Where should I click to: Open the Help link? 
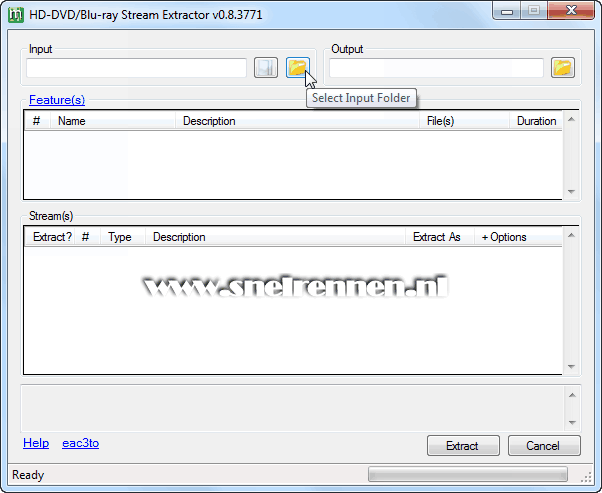click(36, 443)
